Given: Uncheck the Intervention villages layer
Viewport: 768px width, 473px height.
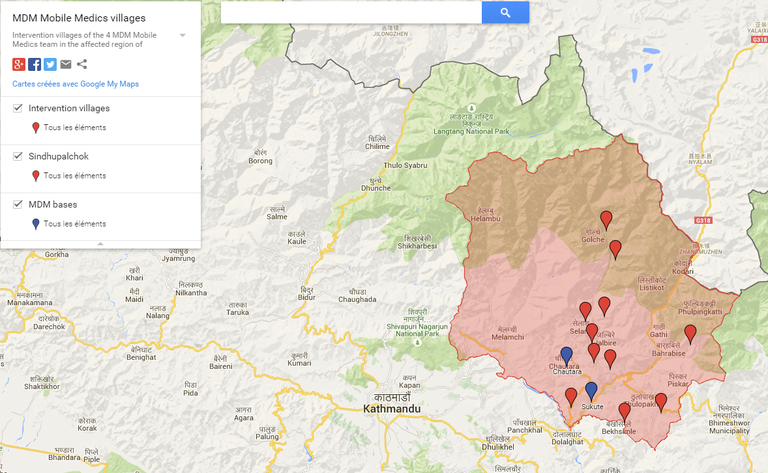Looking at the screenshot, I should click(x=18, y=108).
